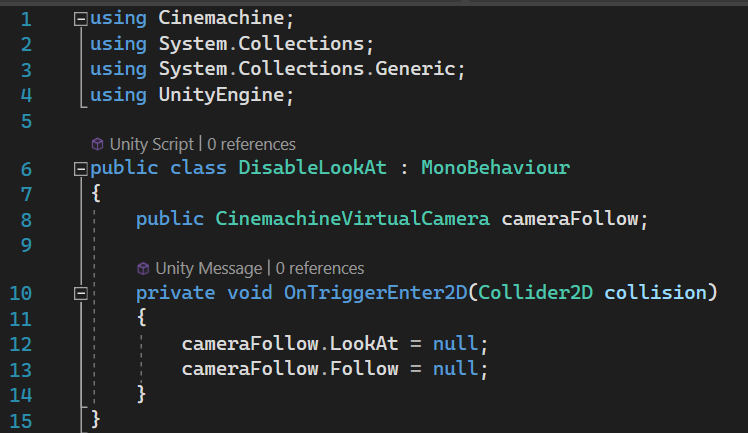Collapse the OnTriggerEnter2D method
Screen dimensions: 748x433
pyautogui.click(x=81, y=293)
